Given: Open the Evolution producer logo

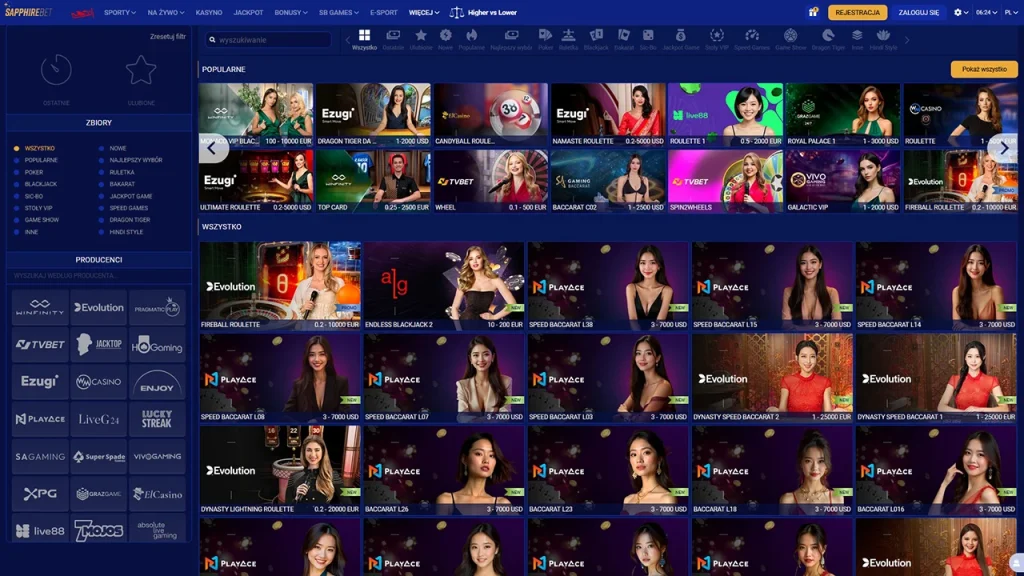Looking at the screenshot, I should [x=98, y=307].
